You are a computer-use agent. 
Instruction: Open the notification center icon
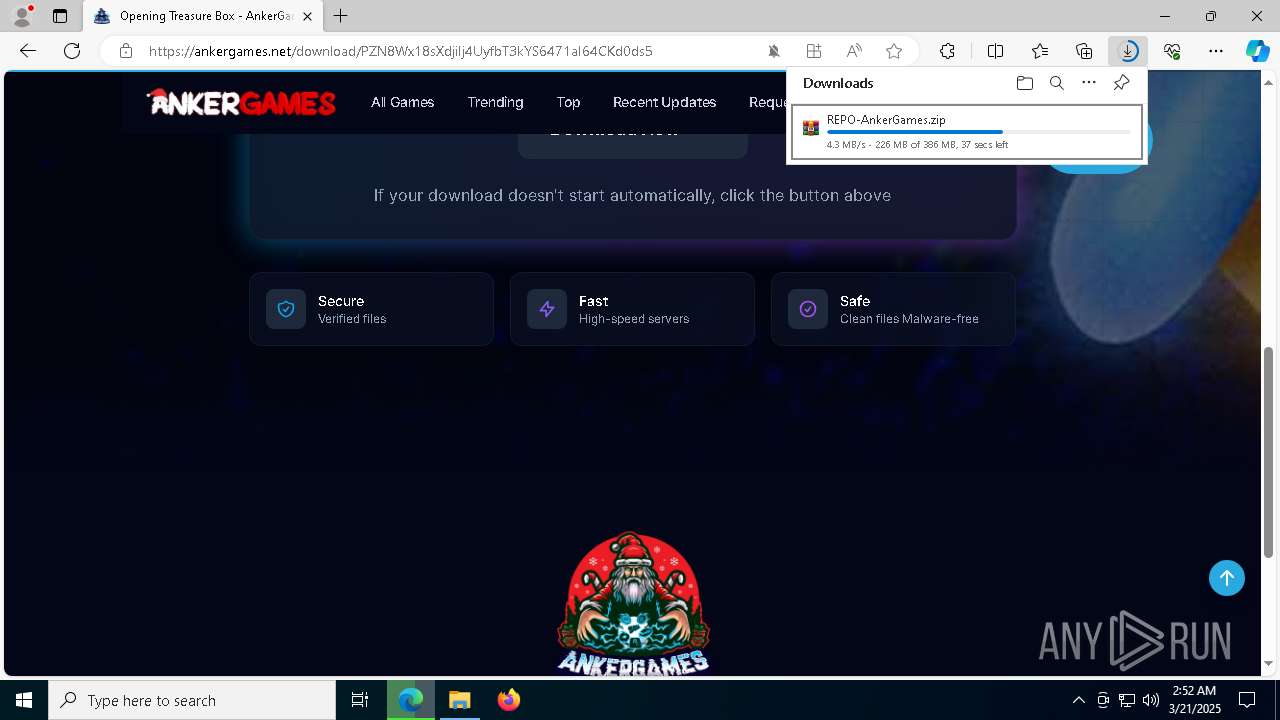pos(1247,700)
